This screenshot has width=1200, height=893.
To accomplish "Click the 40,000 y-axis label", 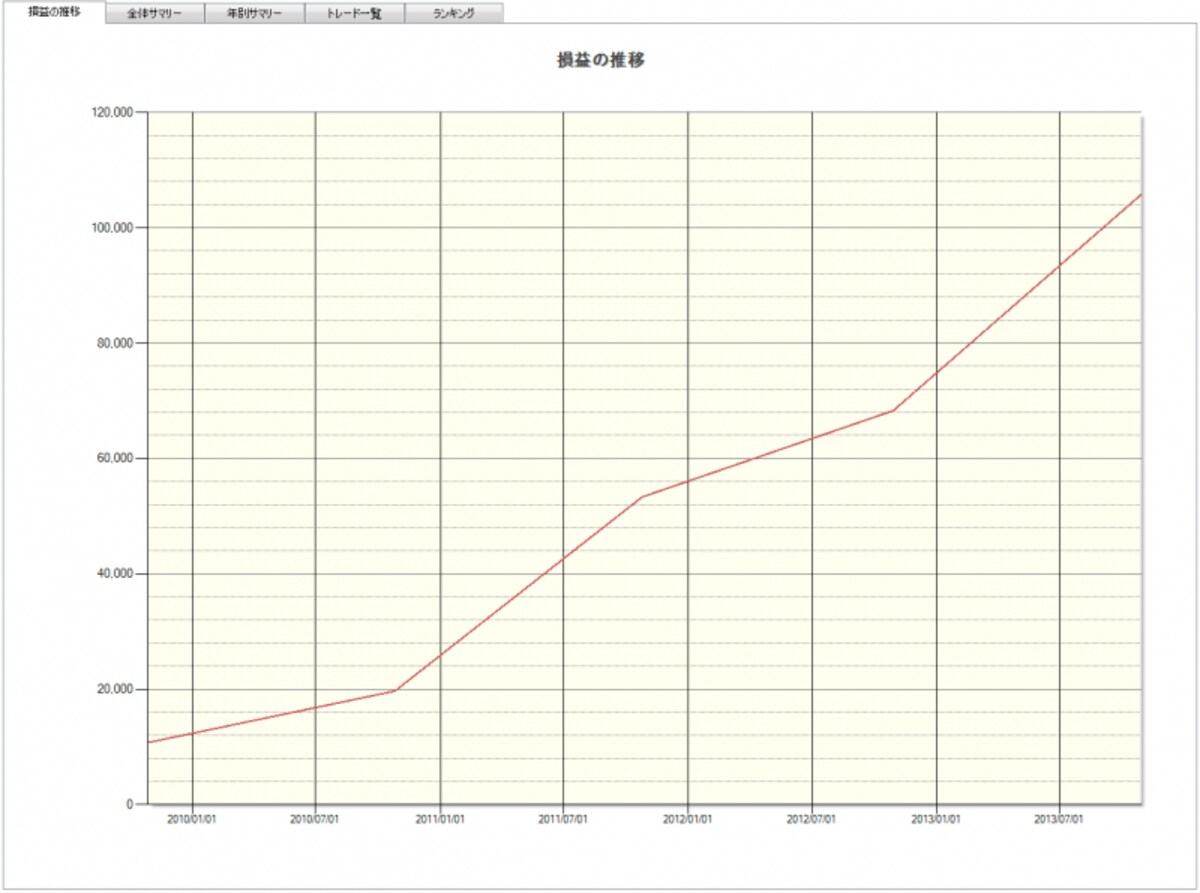I will [114, 574].
